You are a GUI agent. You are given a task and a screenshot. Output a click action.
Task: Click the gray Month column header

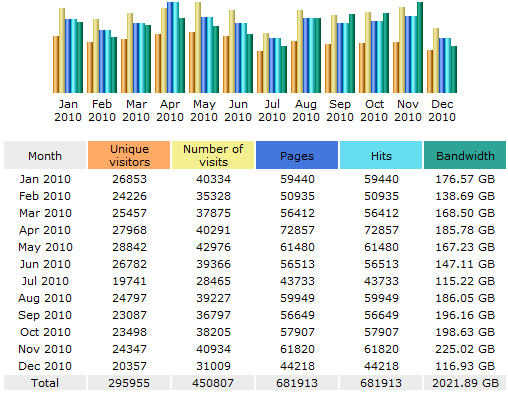(45, 155)
